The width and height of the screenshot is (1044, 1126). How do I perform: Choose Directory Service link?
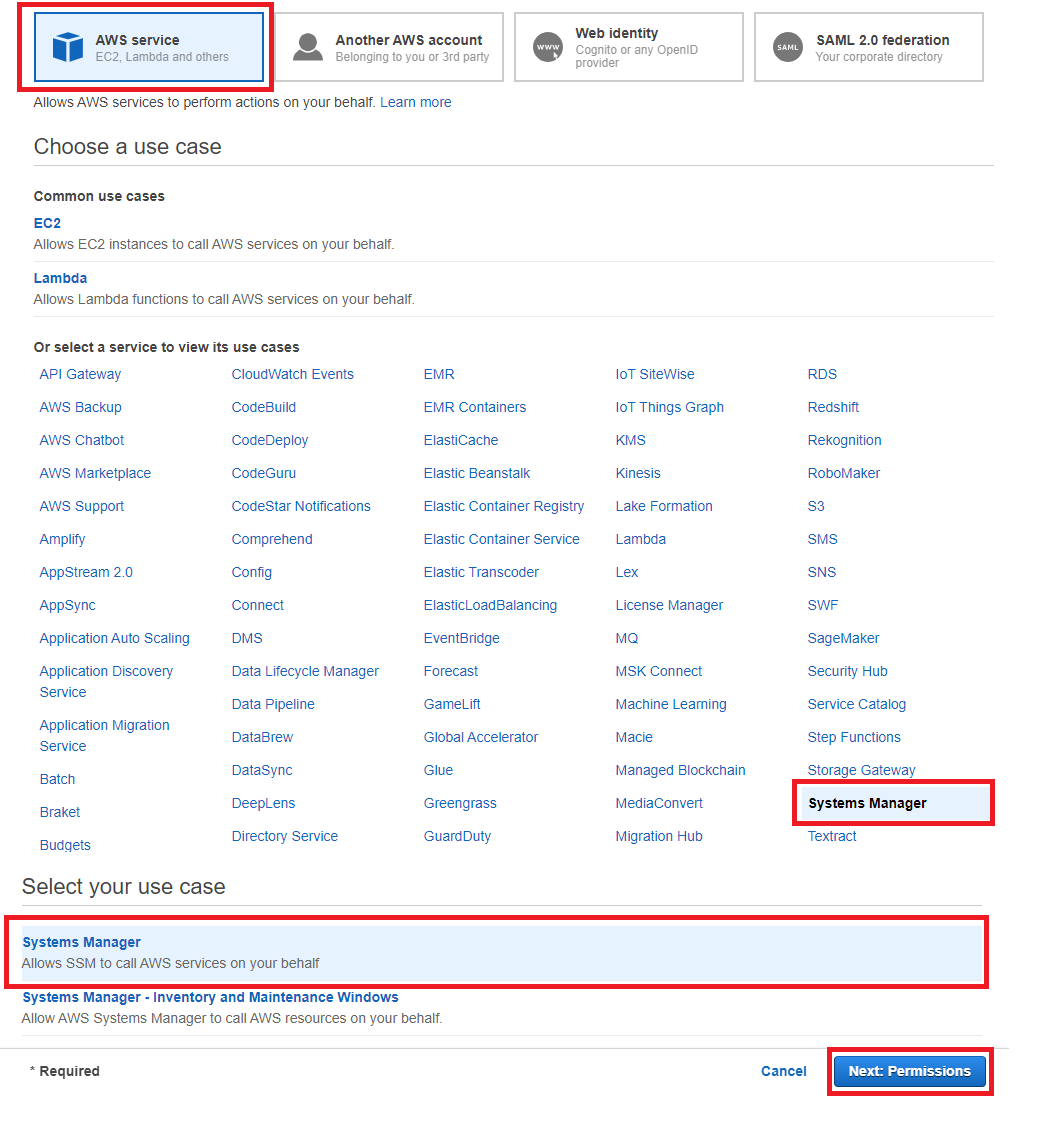coord(285,837)
